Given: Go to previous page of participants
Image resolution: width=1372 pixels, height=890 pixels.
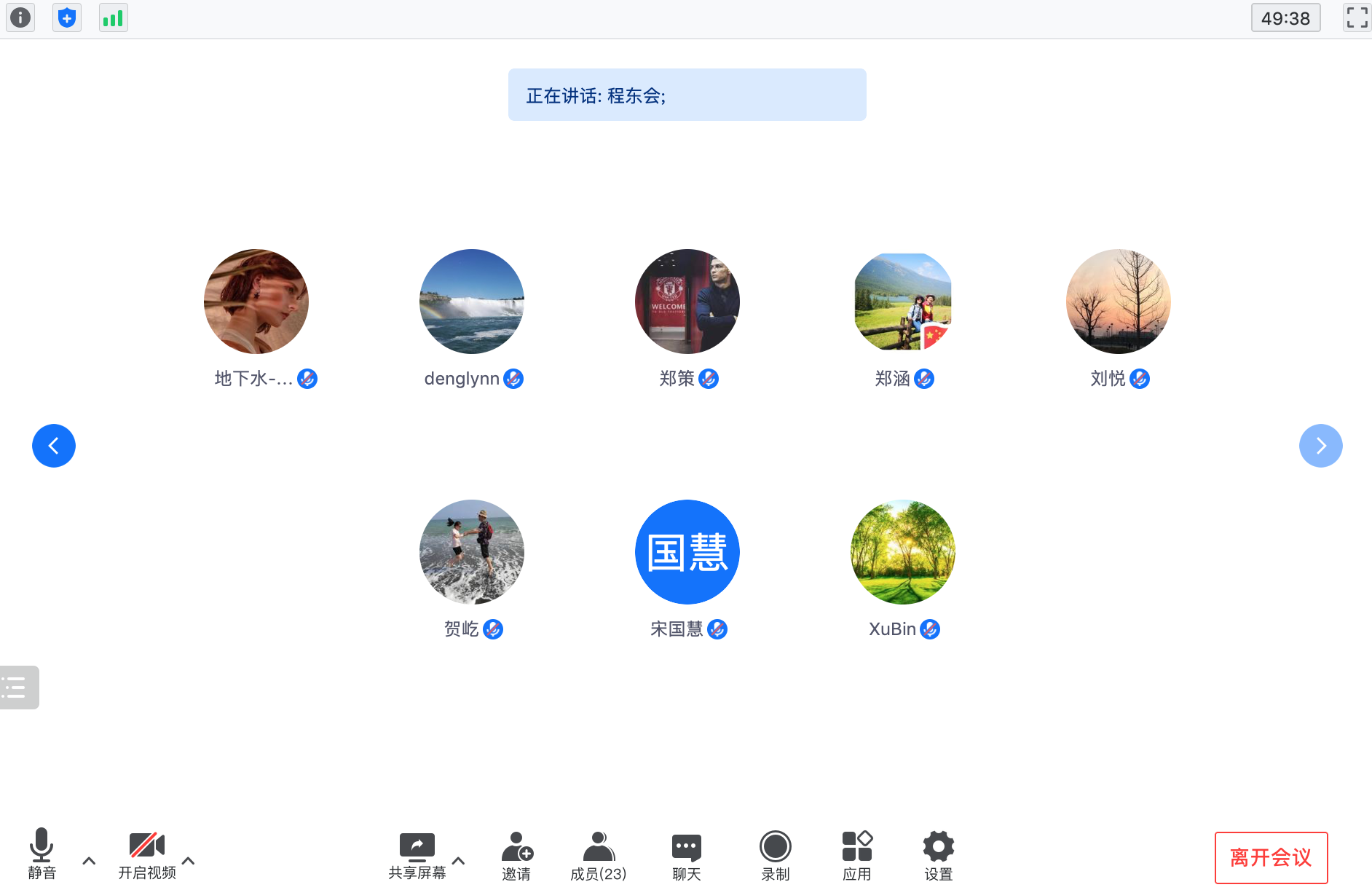Looking at the screenshot, I should pyautogui.click(x=54, y=446).
